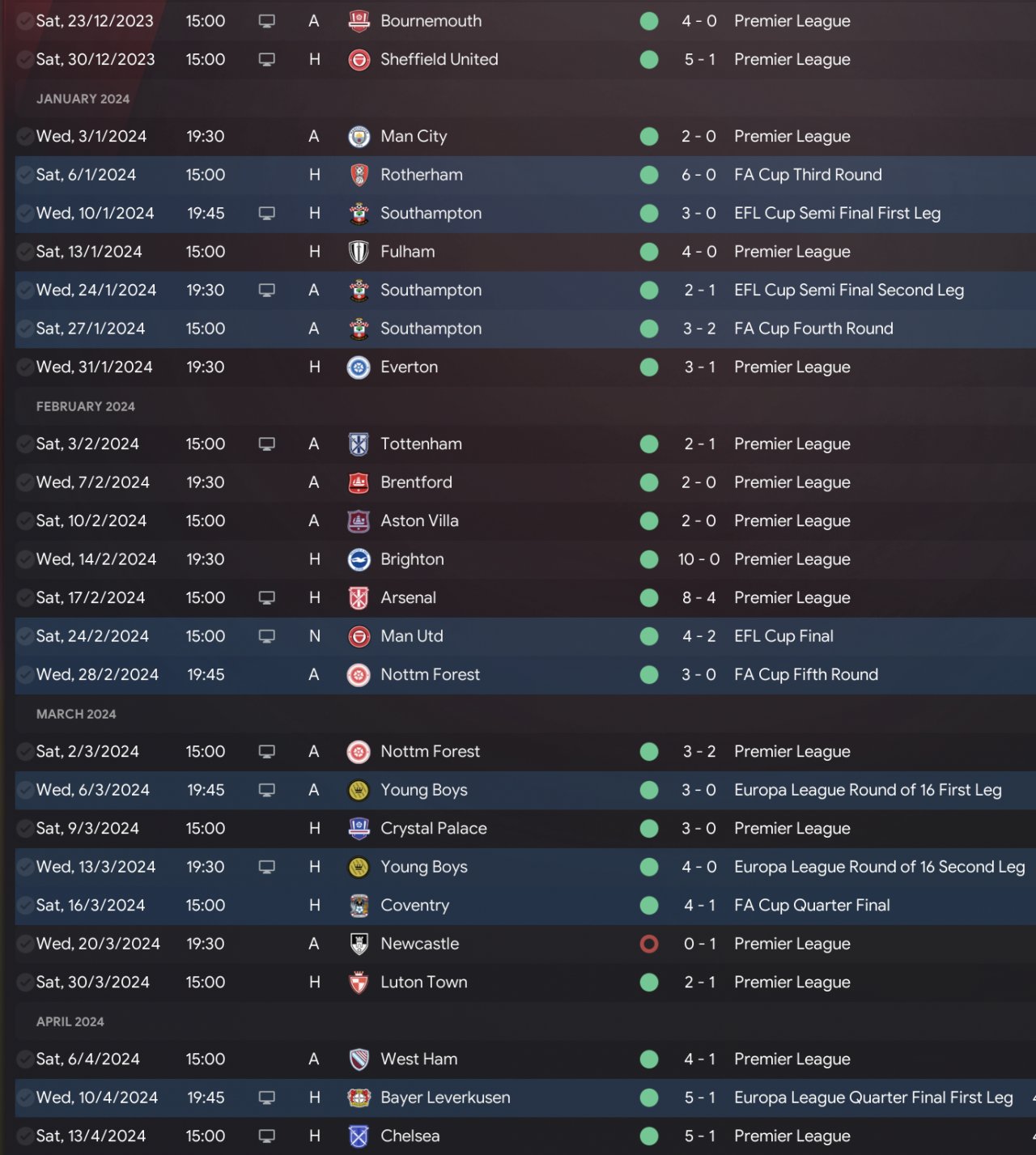Click the Brighton club badge

[x=359, y=559]
